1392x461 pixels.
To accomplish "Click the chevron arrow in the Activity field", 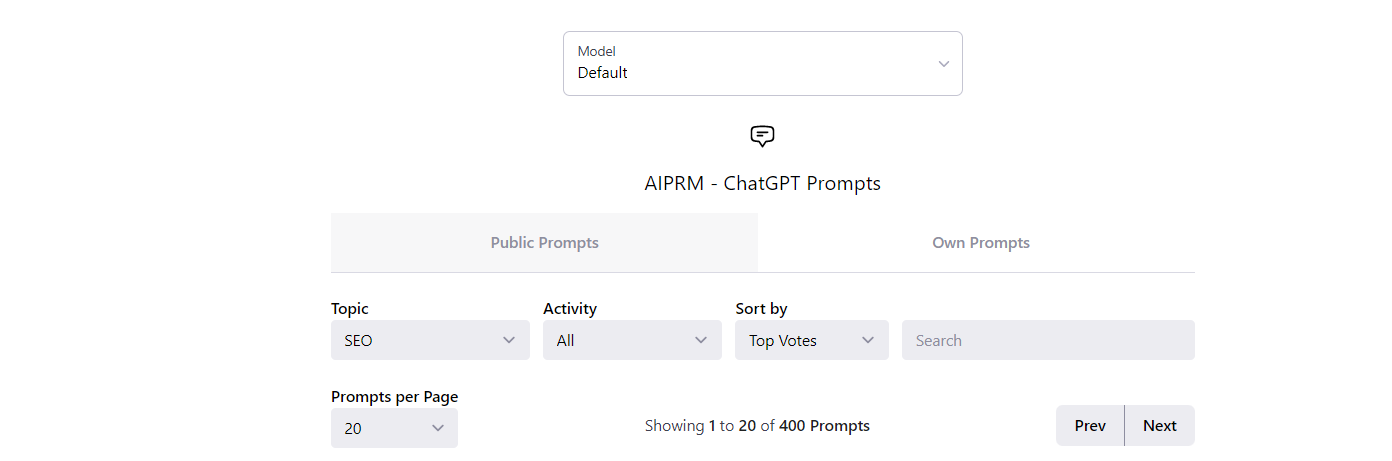I will [x=701, y=340].
